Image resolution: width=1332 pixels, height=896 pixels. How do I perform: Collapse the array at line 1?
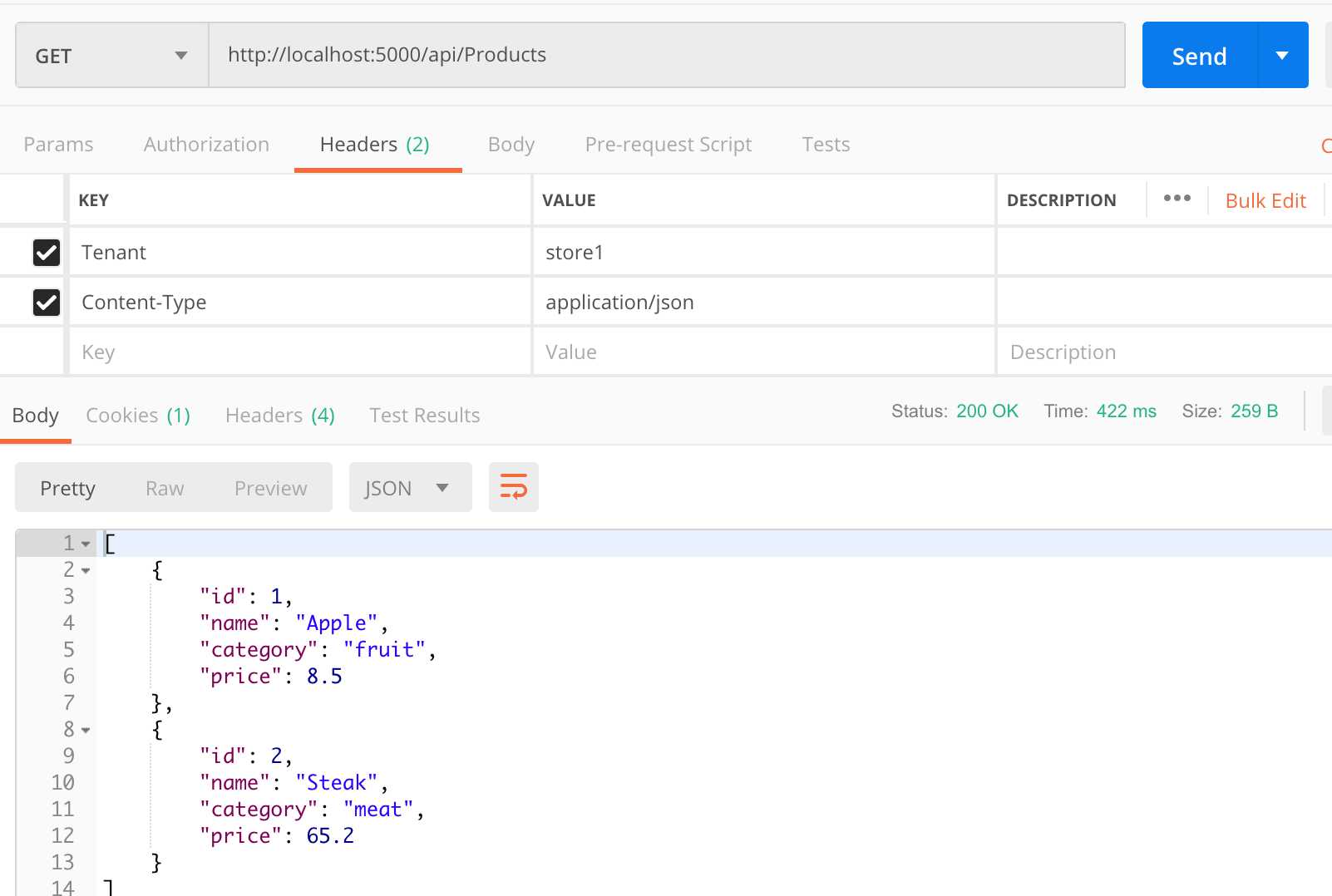click(86, 544)
